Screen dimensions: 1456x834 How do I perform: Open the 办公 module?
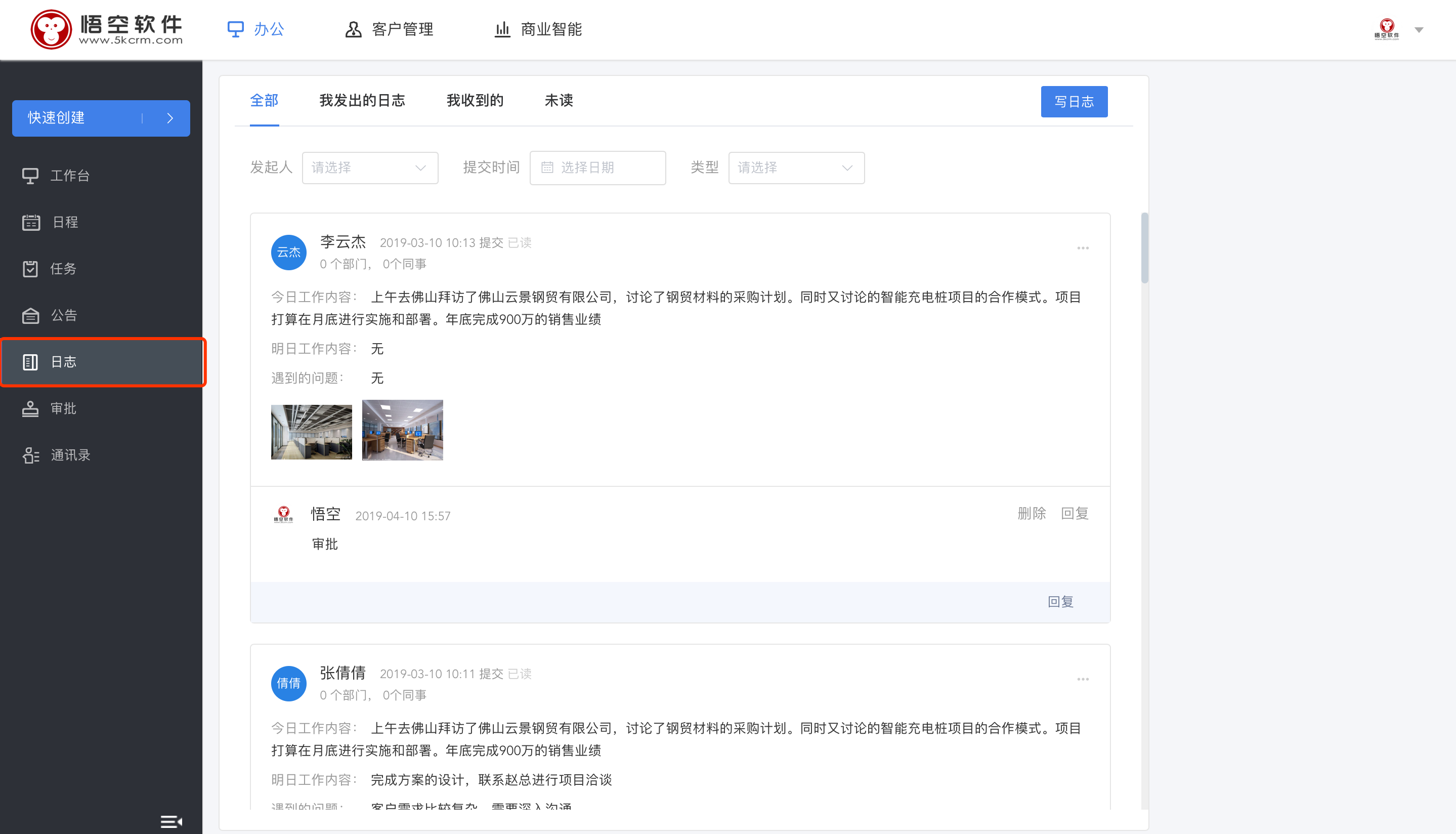coord(255,29)
